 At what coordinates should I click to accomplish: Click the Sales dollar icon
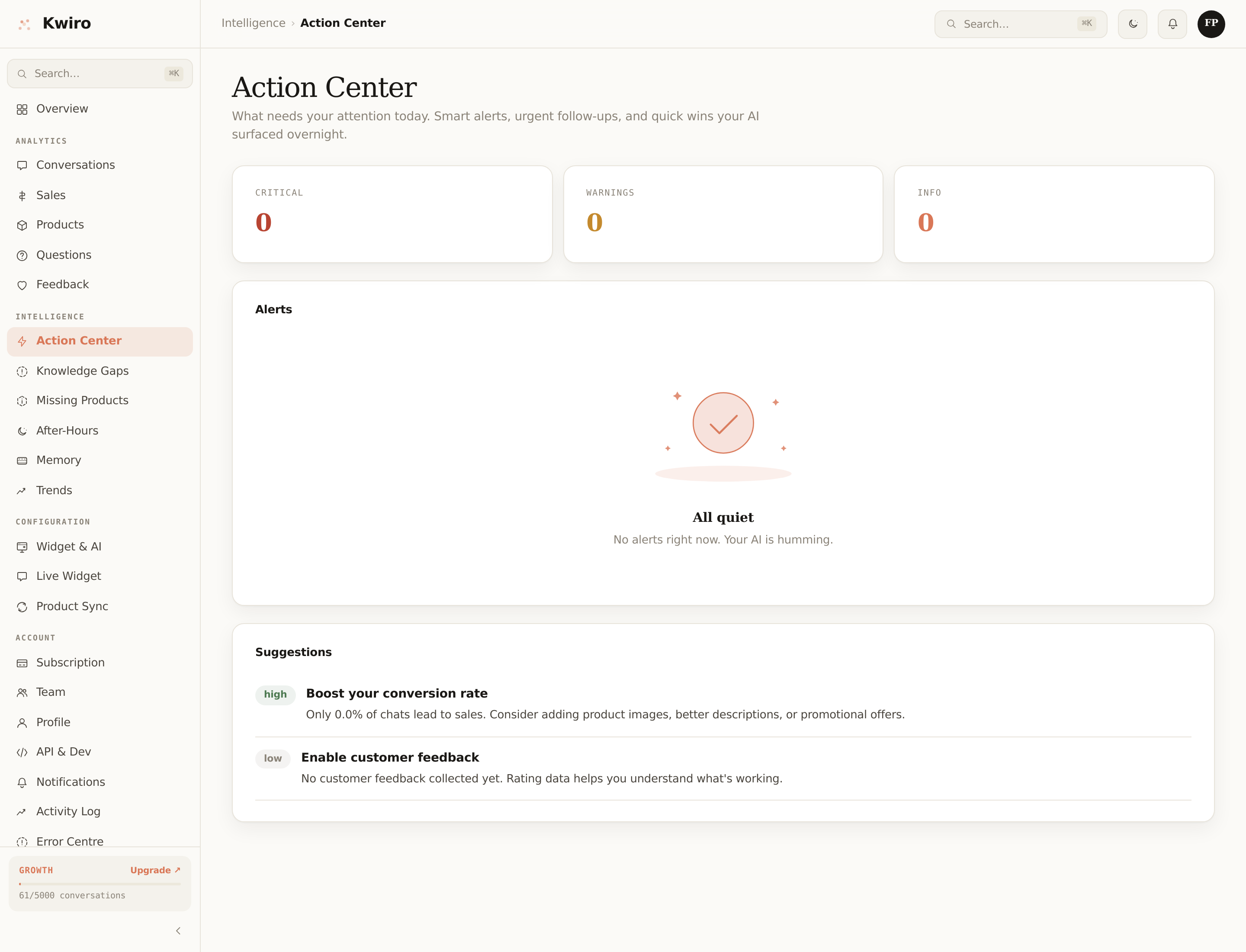[22, 196]
